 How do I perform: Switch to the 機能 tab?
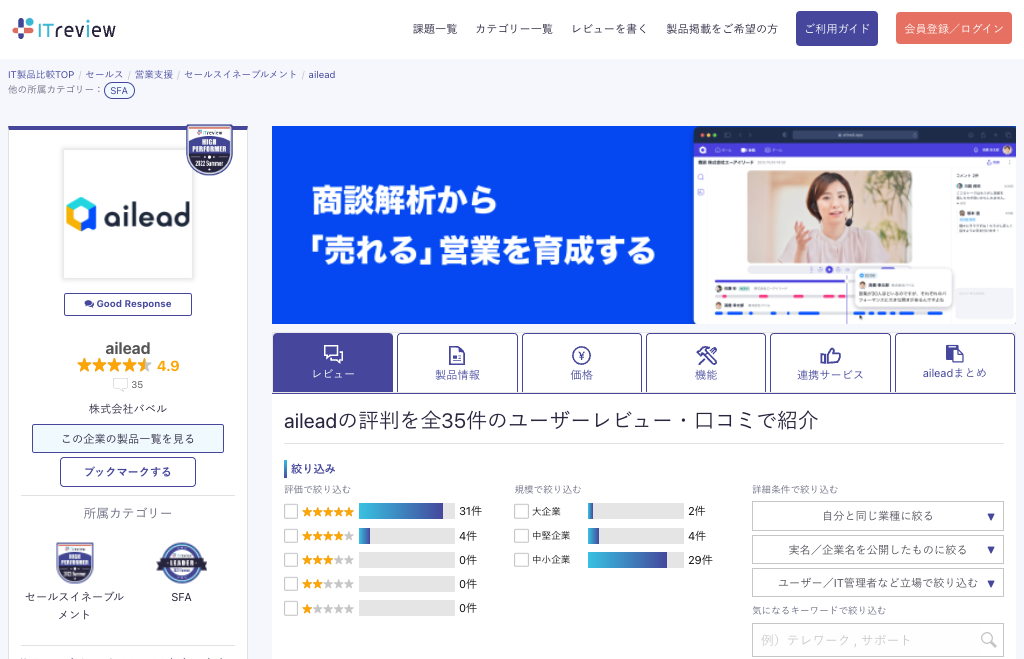tap(706, 362)
